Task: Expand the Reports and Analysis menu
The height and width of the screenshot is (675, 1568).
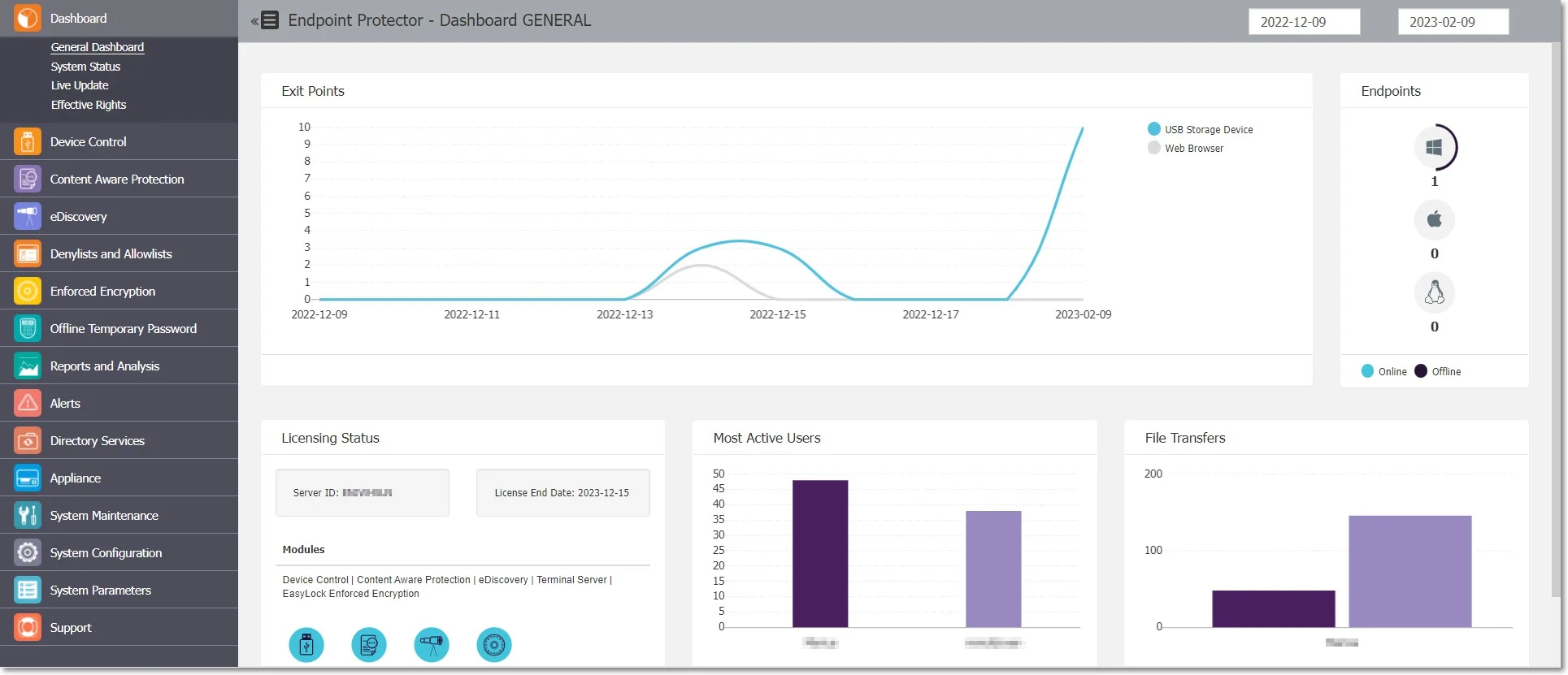Action: [x=119, y=366]
